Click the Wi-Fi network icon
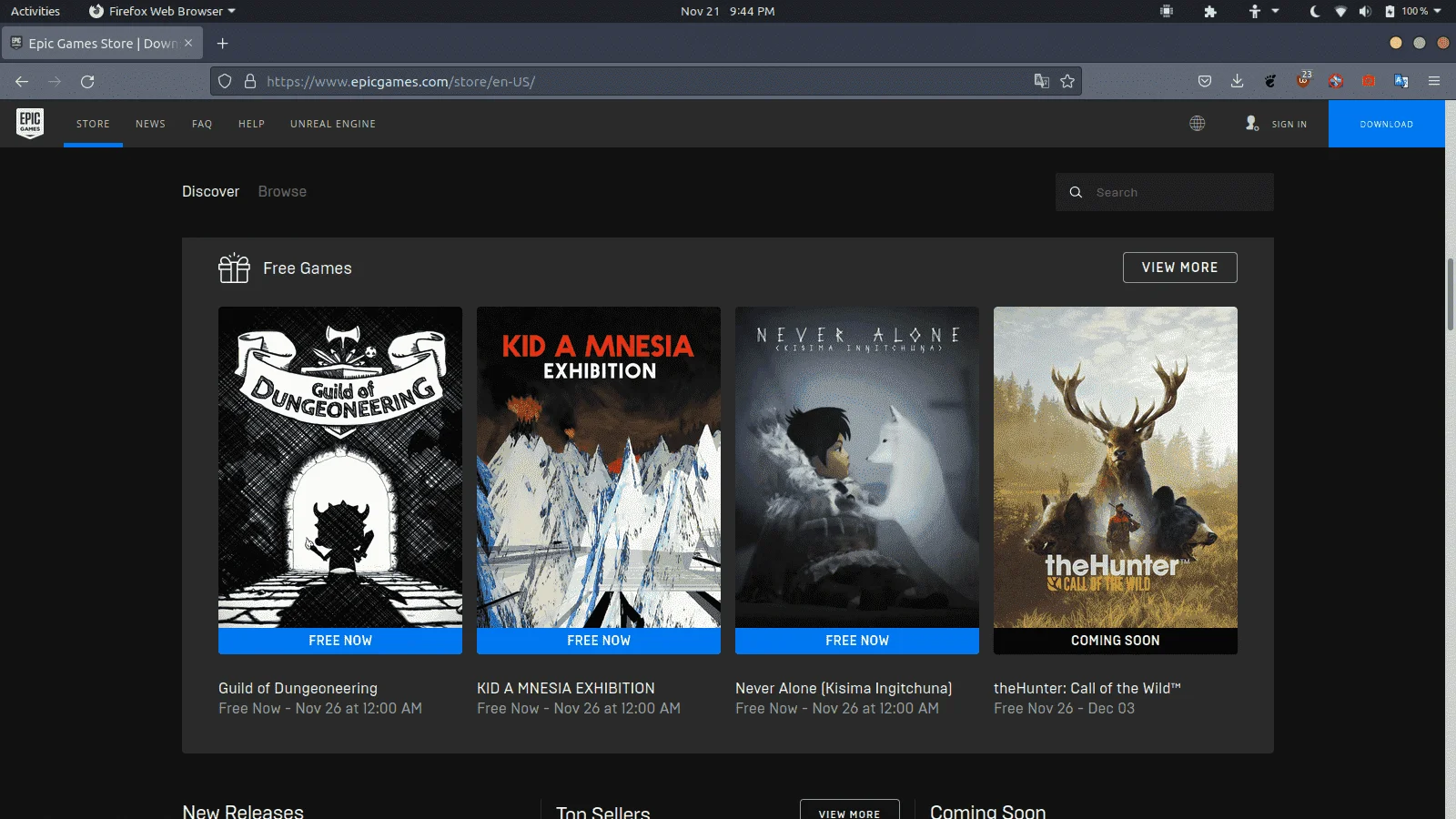1456x819 pixels. pos(1340,11)
